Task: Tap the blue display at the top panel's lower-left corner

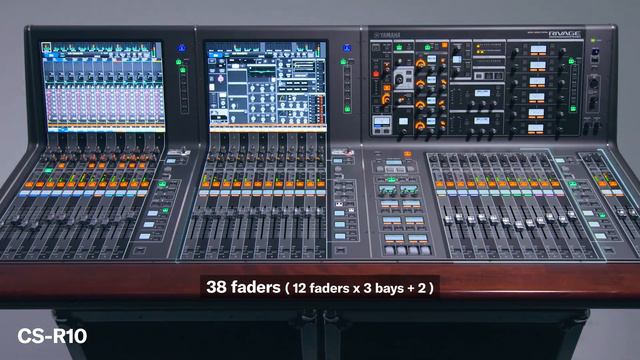Action: pos(382,121)
